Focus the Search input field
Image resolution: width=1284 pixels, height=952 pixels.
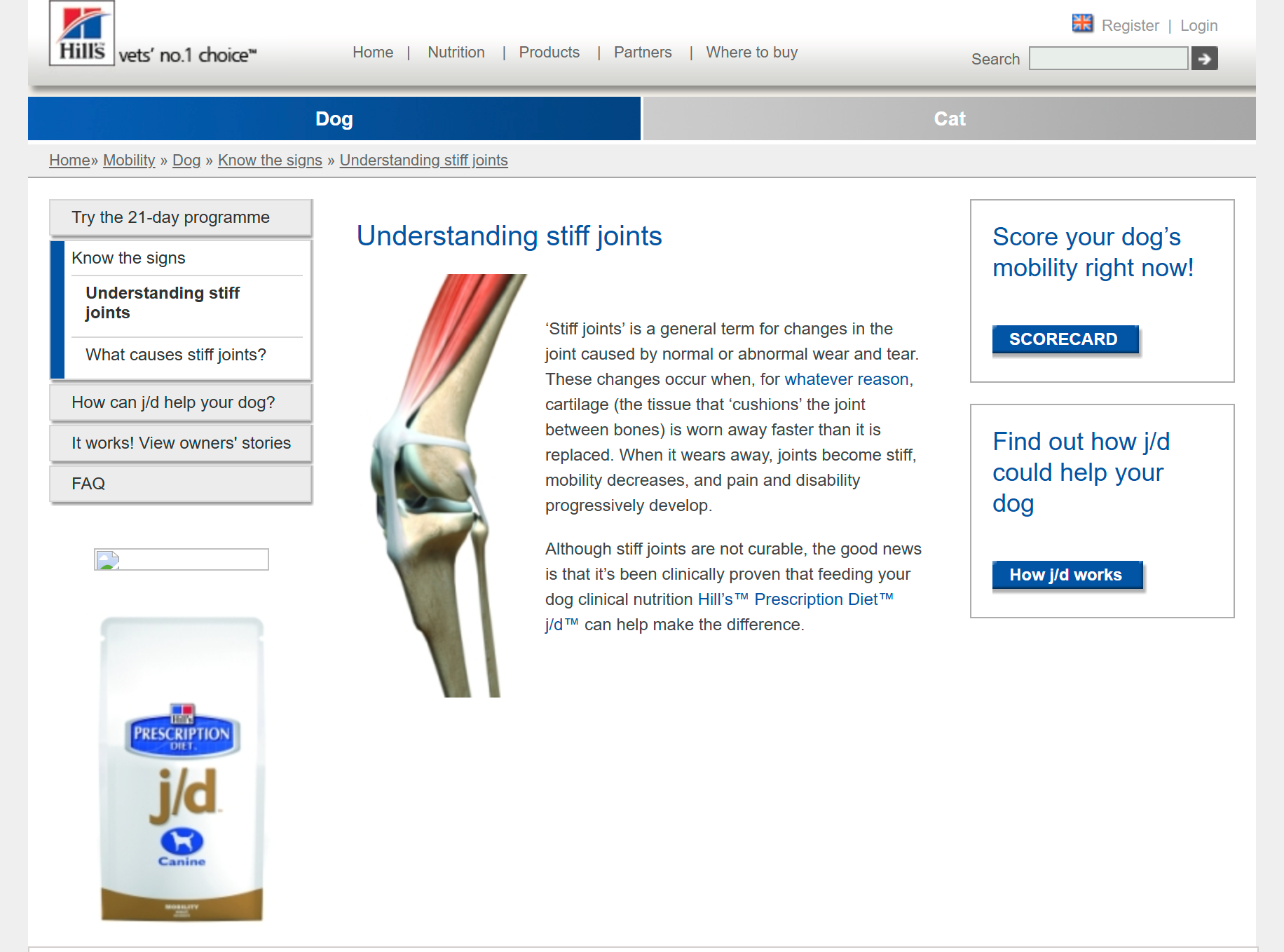(x=1108, y=58)
